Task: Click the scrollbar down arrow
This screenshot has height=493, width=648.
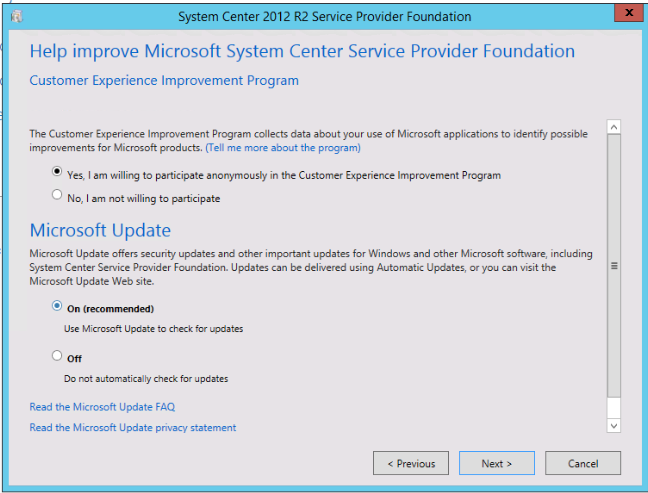Action: (x=614, y=426)
